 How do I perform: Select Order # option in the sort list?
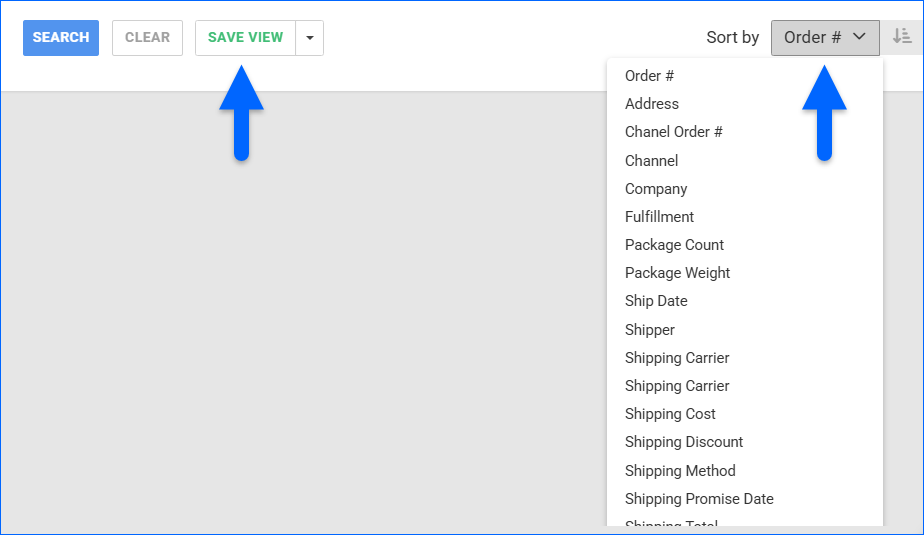tap(649, 76)
